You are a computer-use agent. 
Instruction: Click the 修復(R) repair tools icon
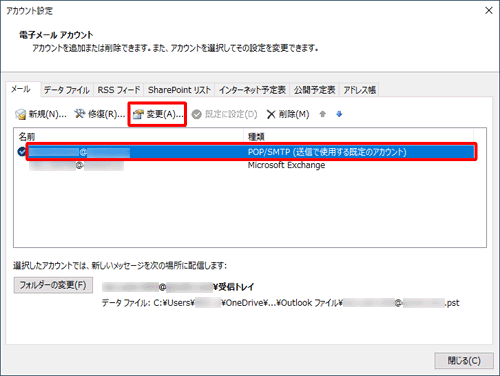click(x=79, y=114)
